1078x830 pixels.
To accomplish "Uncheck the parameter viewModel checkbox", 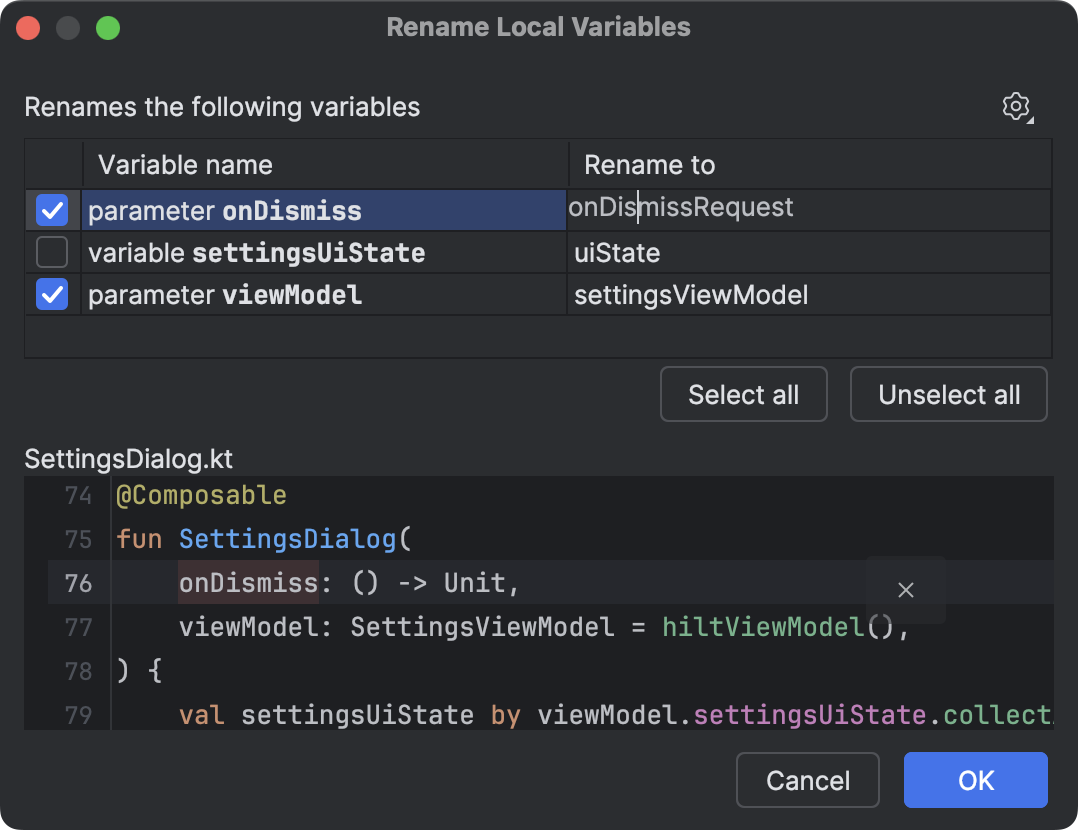I will [x=52, y=294].
